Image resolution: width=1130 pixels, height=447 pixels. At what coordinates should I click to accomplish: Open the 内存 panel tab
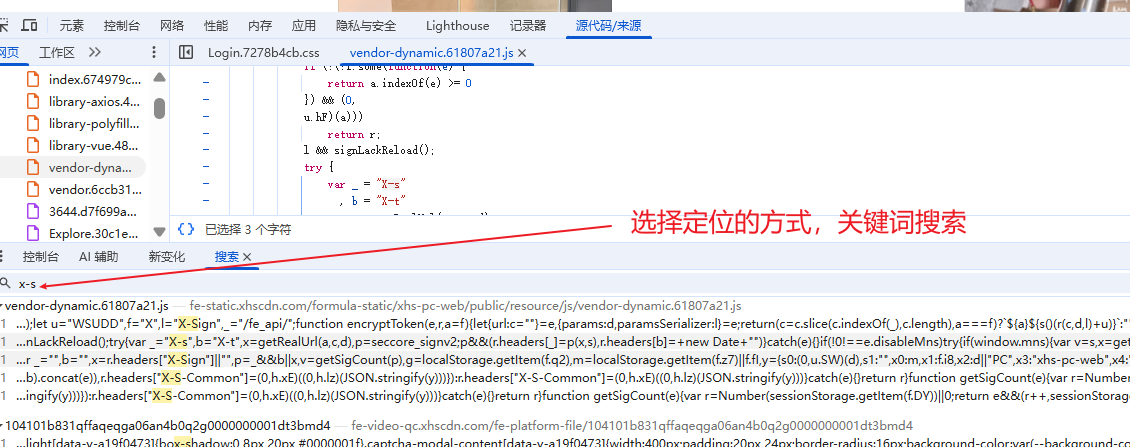(x=259, y=26)
